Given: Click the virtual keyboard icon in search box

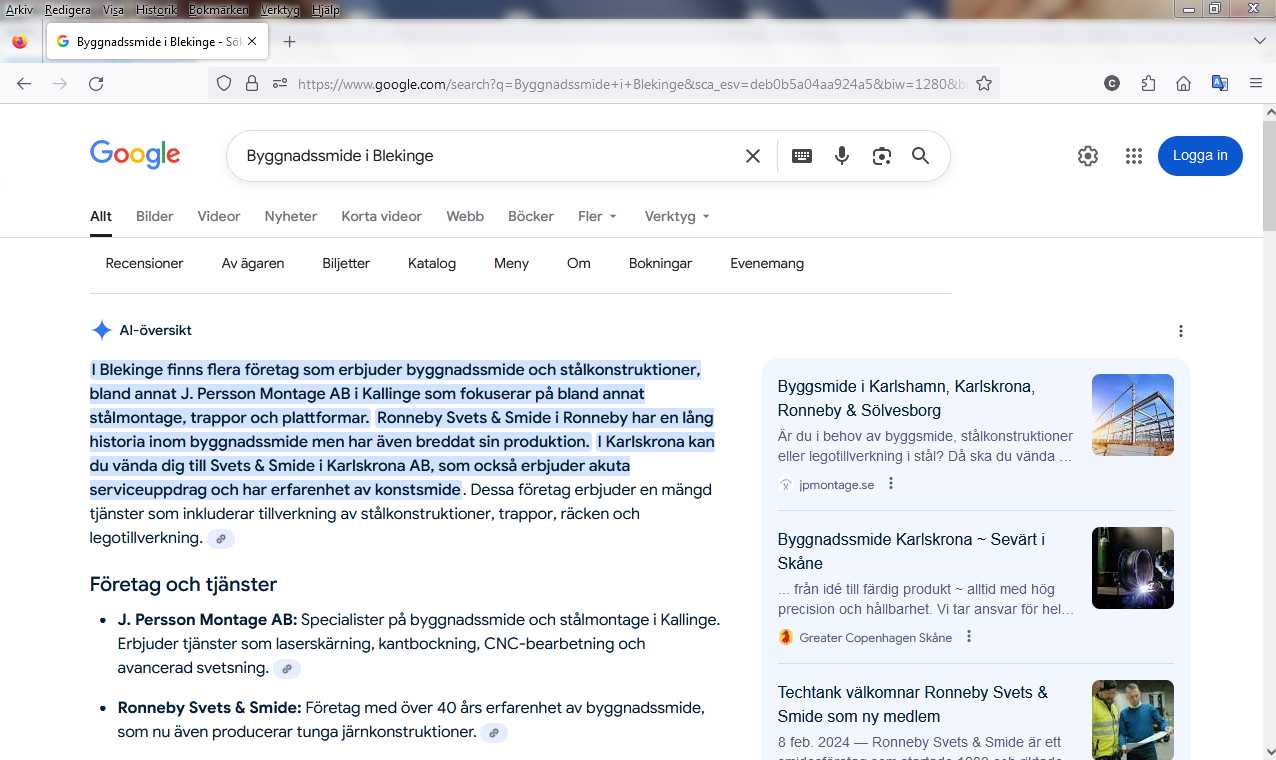Looking at the screenshot, I should (x=802, y=156).
